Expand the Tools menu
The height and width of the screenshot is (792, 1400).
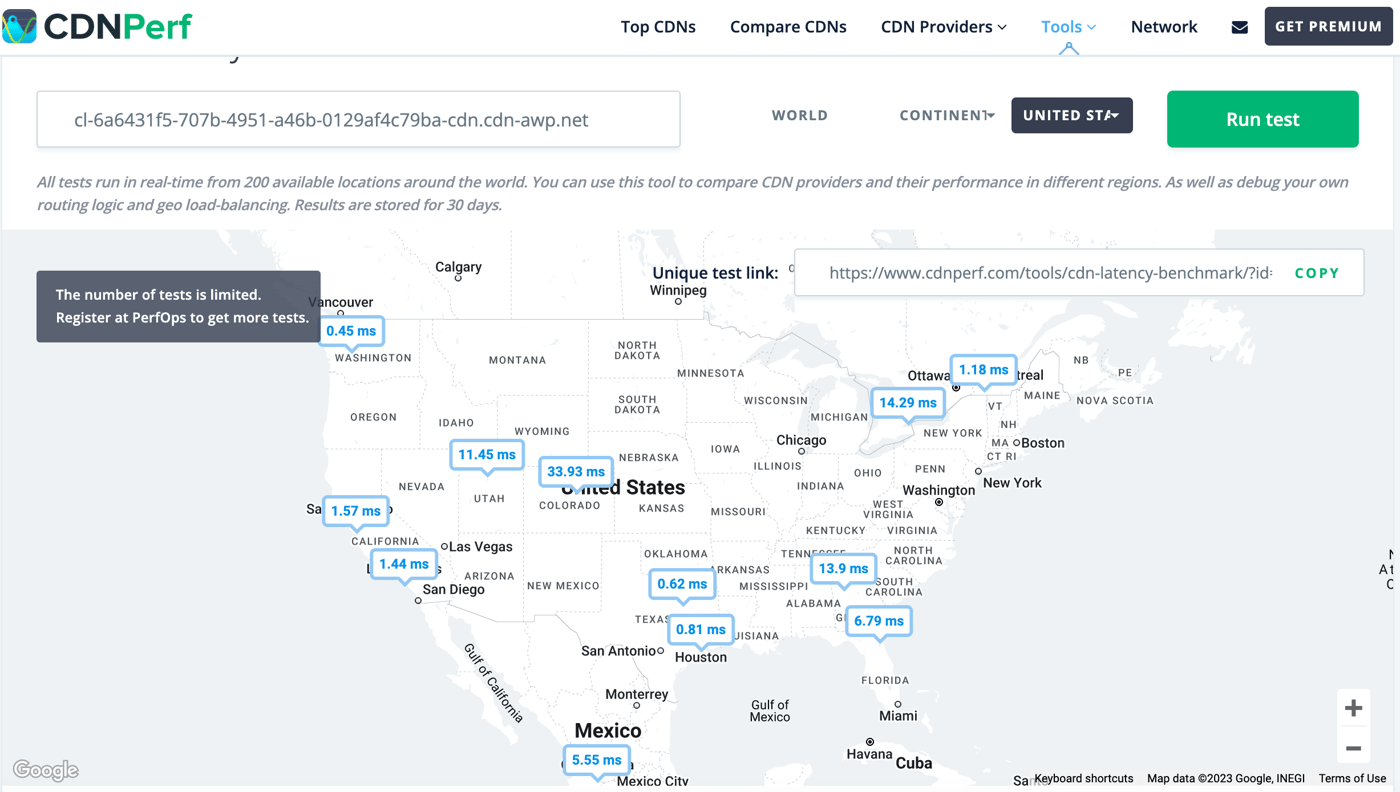pos(1068,27)
